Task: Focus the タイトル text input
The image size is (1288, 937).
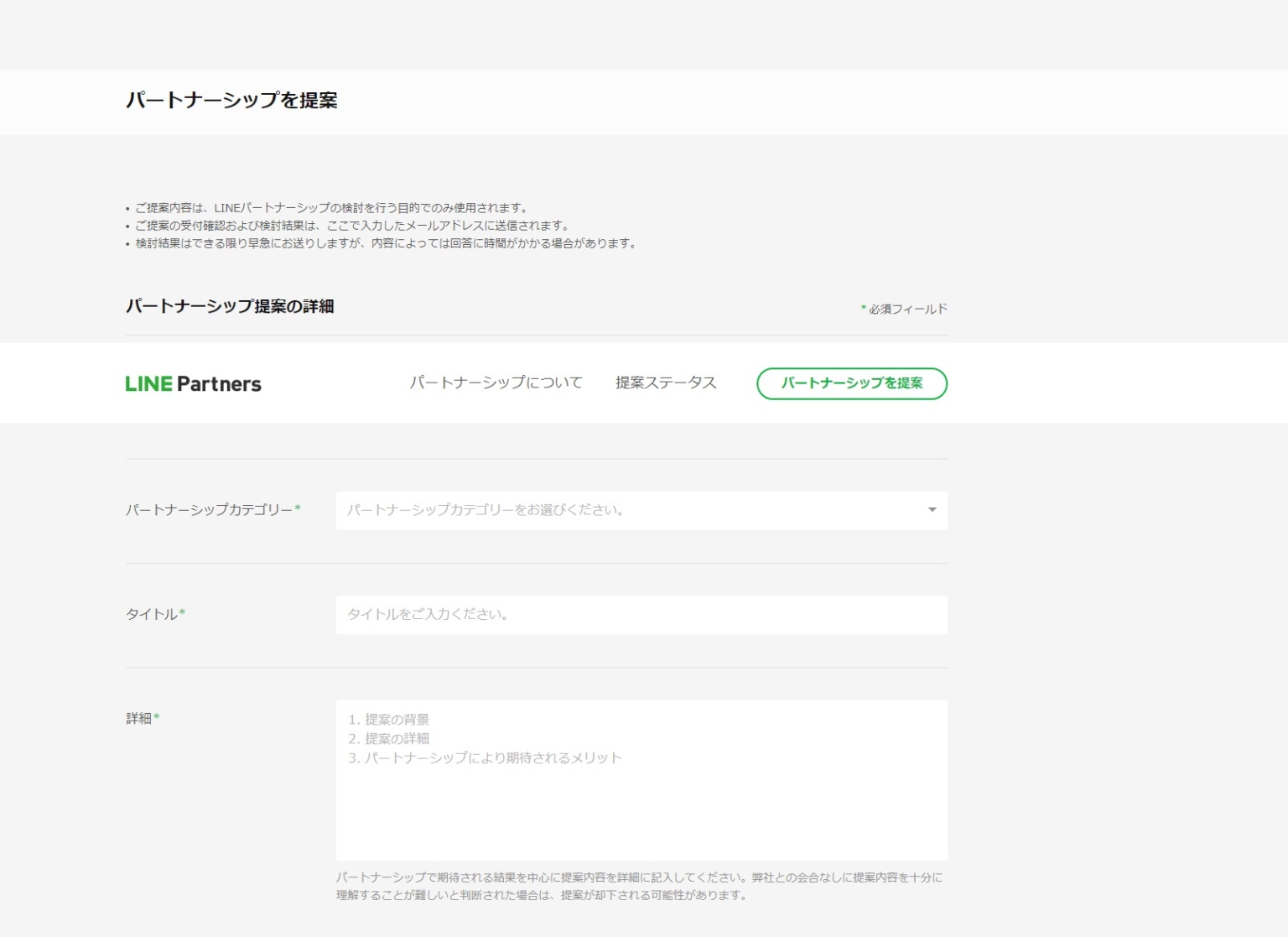Action: (x=641, y=615)
